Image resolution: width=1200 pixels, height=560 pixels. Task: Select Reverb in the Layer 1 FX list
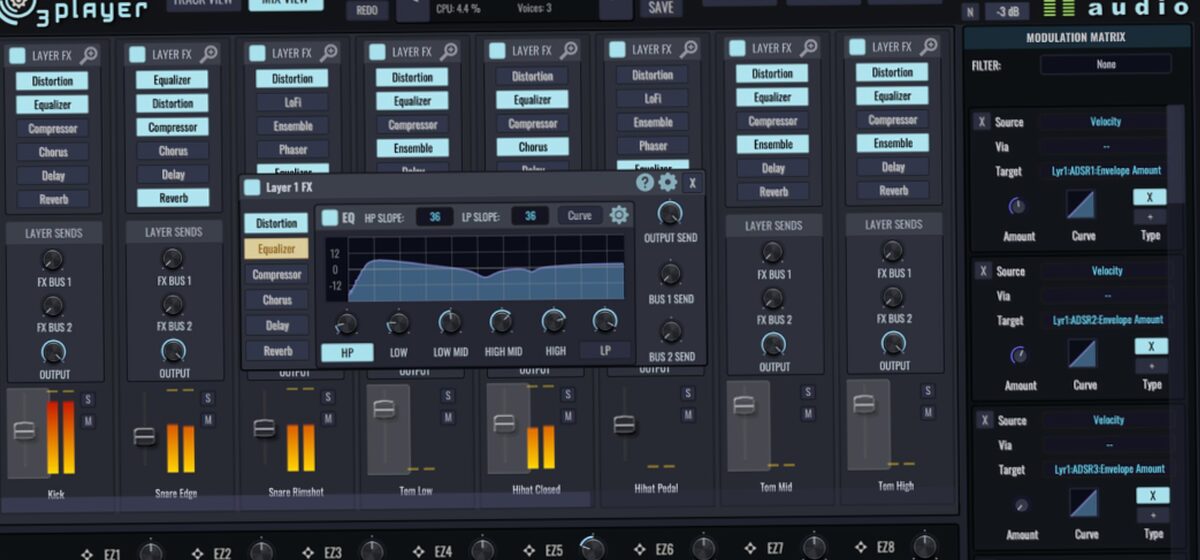coord(277,351)
